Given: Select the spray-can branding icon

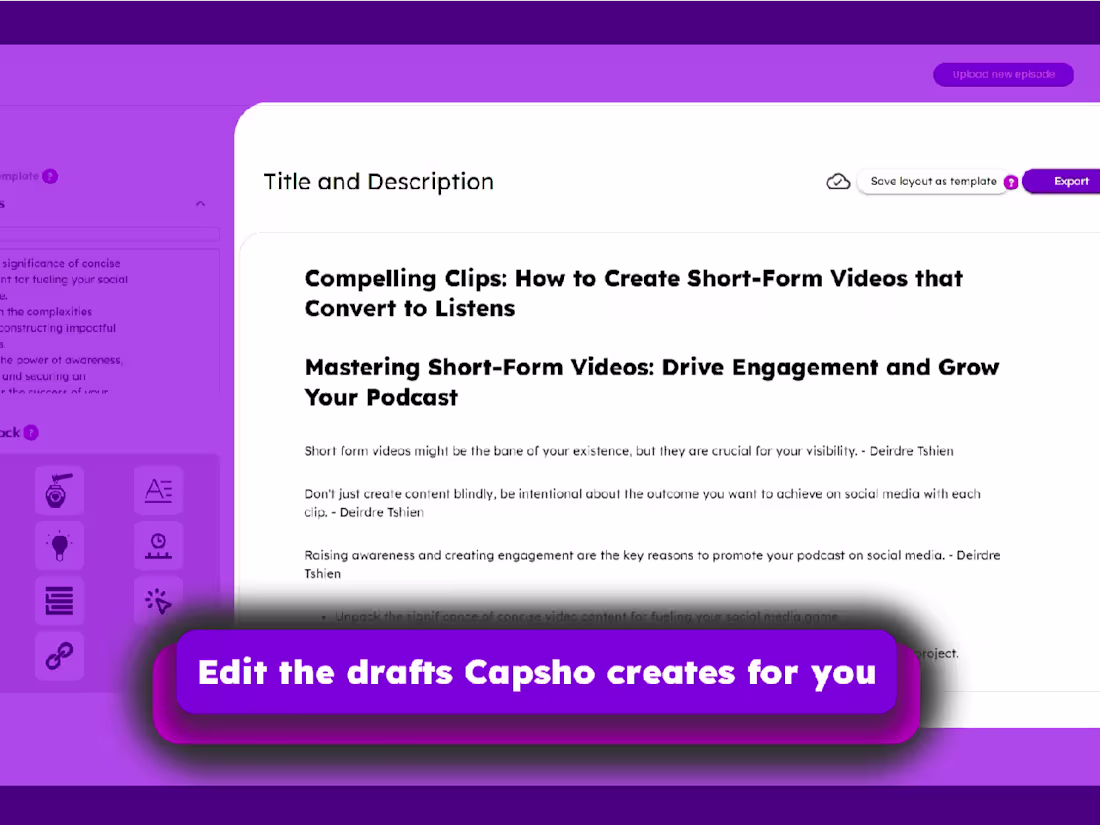Looking at the screenshot, I should [x=59, y=491].
